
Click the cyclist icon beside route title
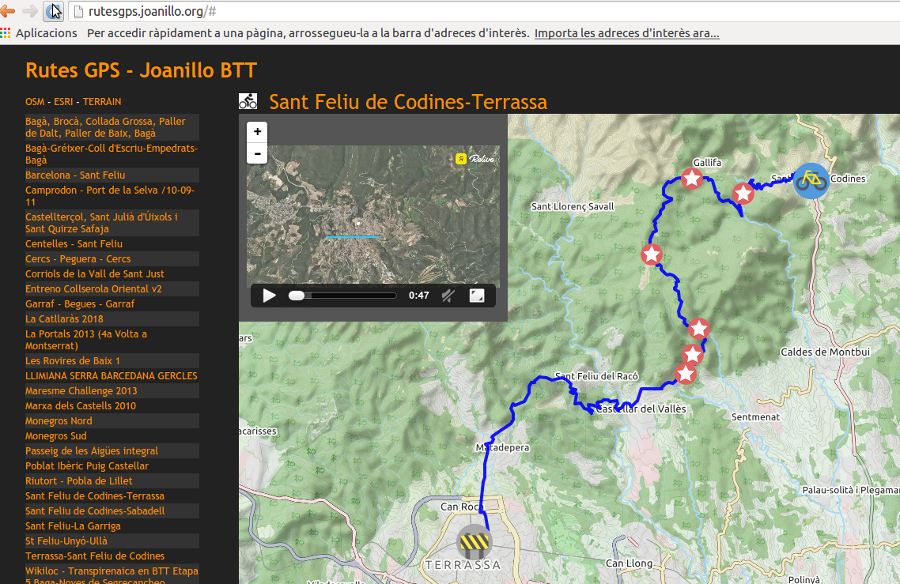(248, 101)
